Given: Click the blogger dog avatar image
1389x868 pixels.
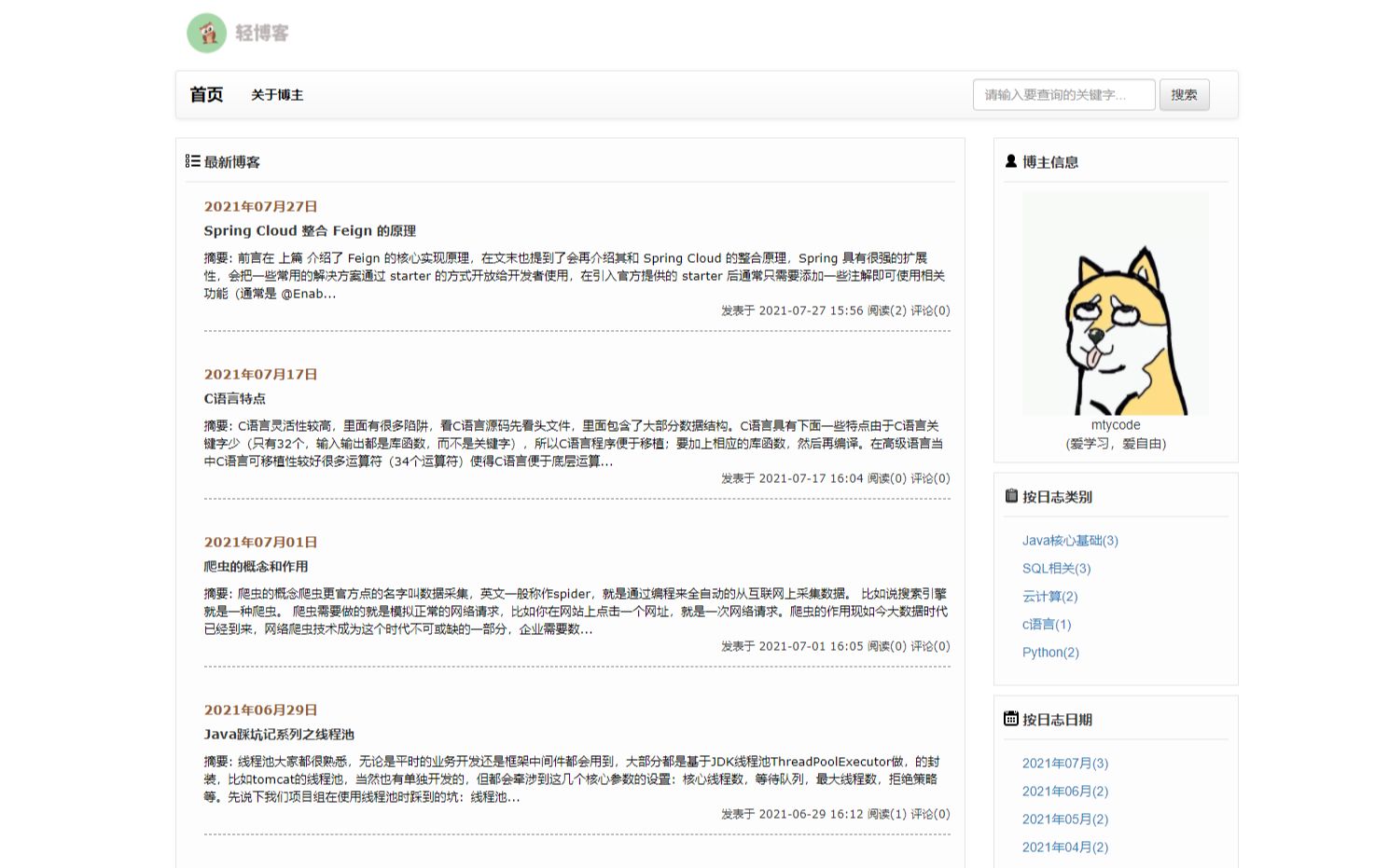Looking at the screenshot, I should coord(1116,304).
